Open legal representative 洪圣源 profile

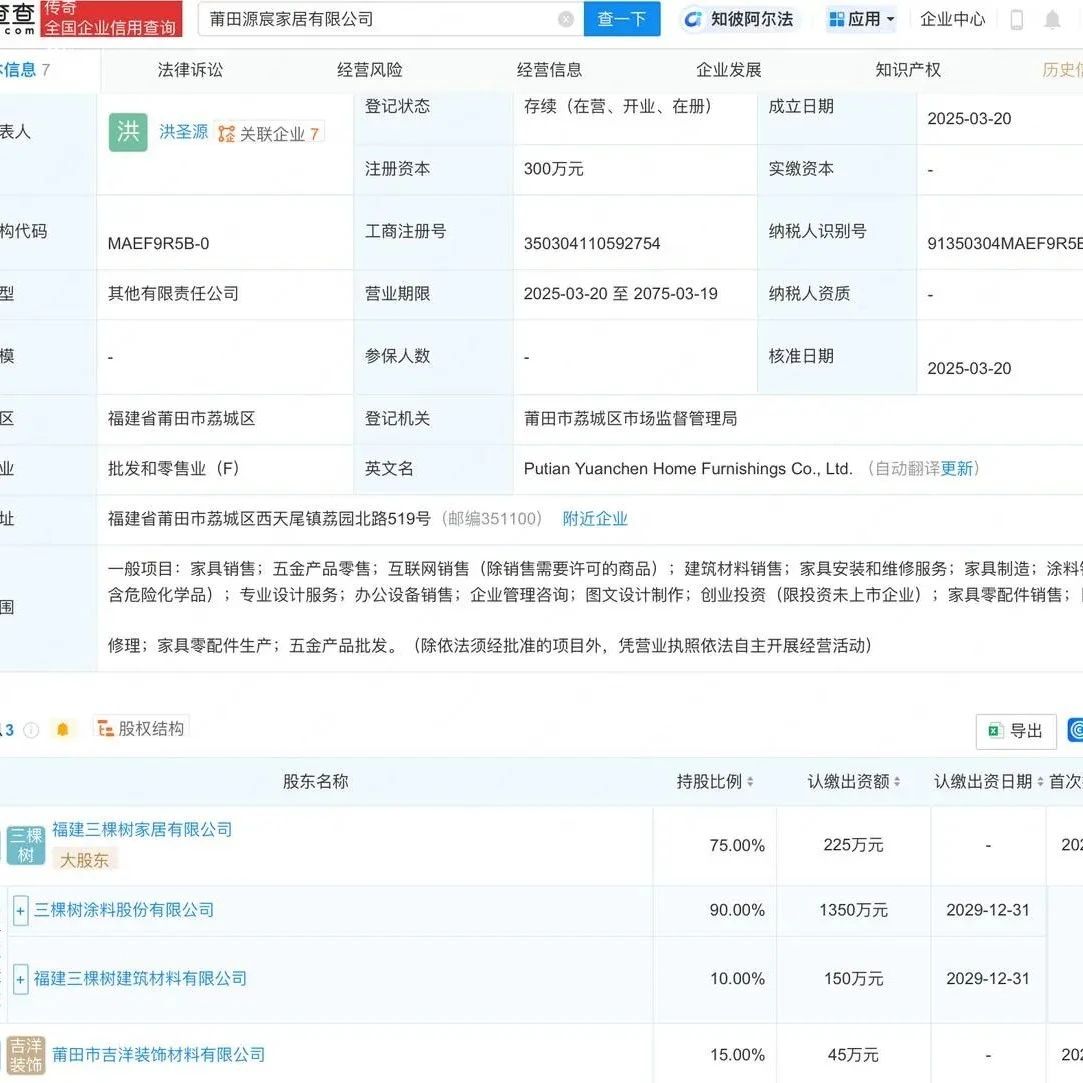(x=183, y=132)
